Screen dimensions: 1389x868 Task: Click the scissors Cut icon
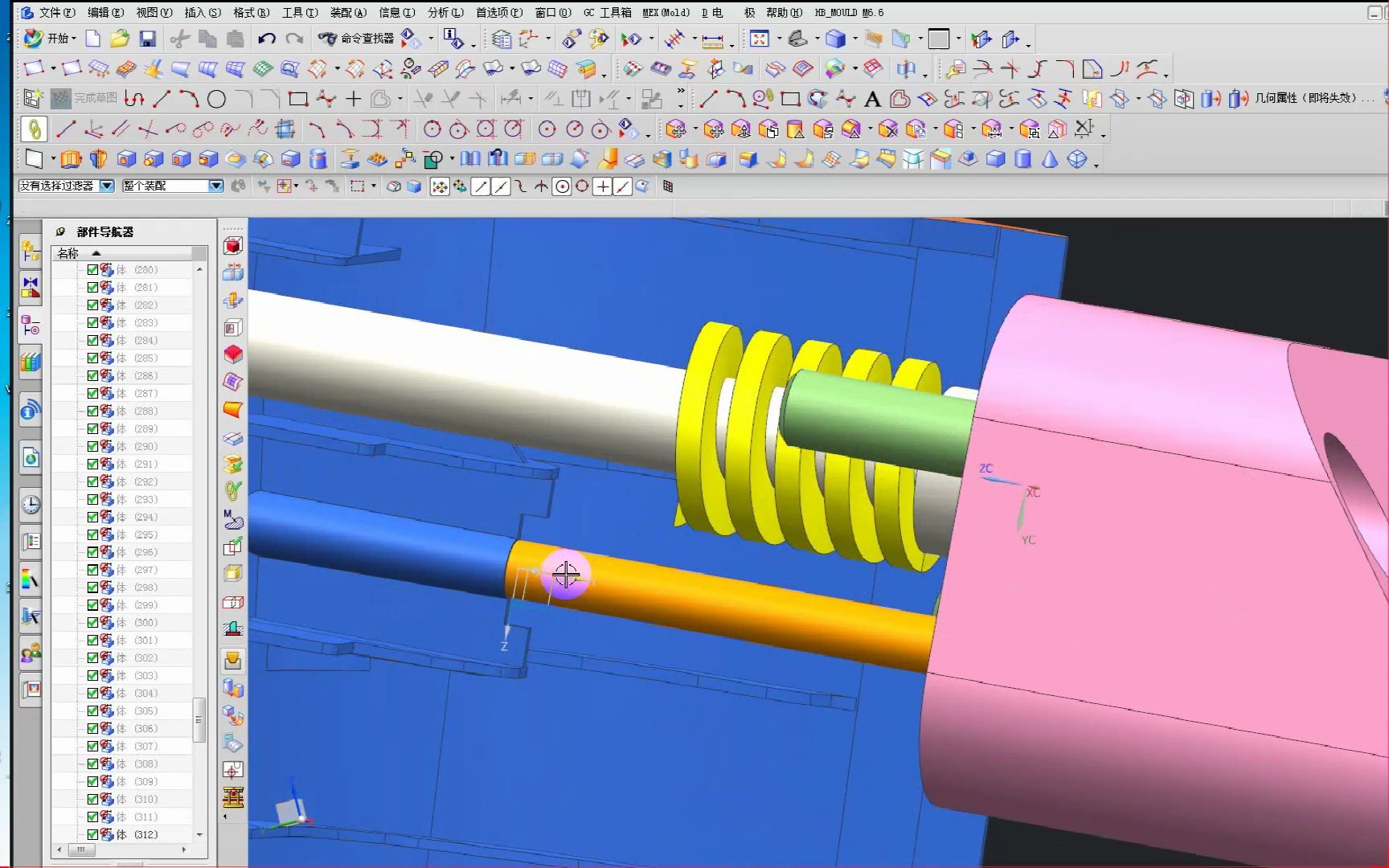pyautogui.click(x=180, y=39)
